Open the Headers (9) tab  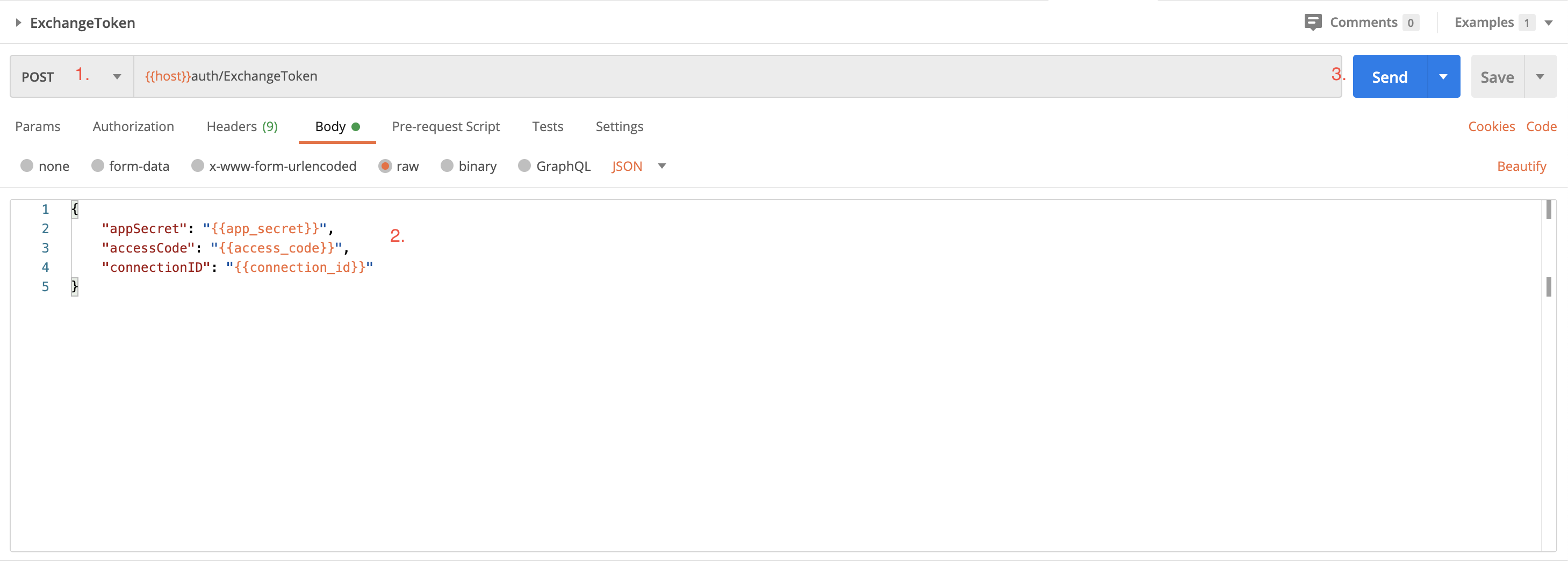point(242,127)
